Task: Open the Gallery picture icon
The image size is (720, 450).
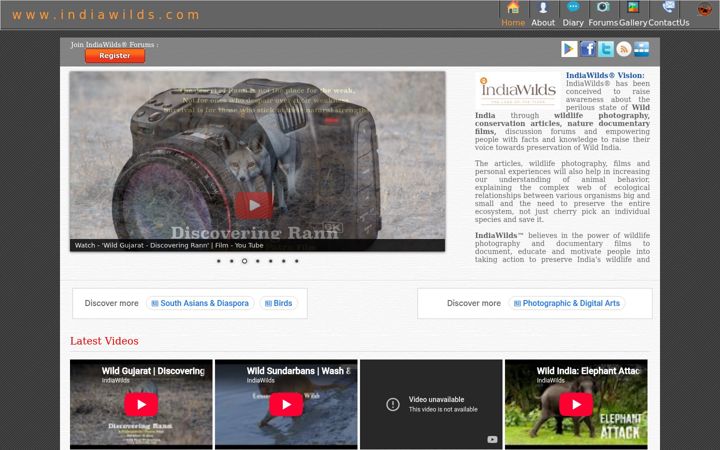Action: pyautogui.click(x=633, y=7)
